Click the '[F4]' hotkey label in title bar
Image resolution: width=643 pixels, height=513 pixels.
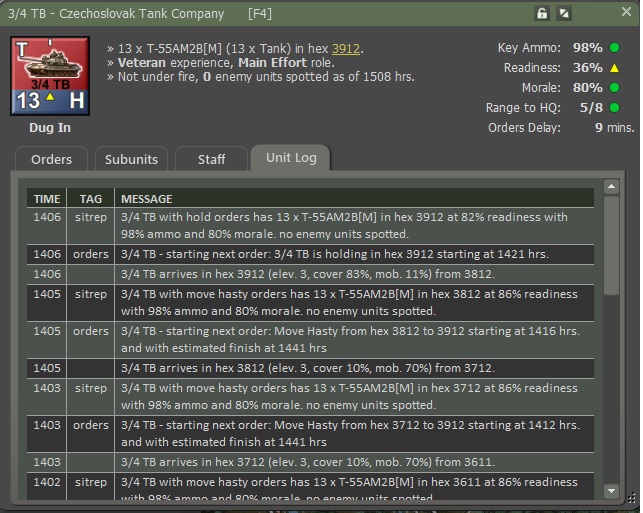coord(260,14)
